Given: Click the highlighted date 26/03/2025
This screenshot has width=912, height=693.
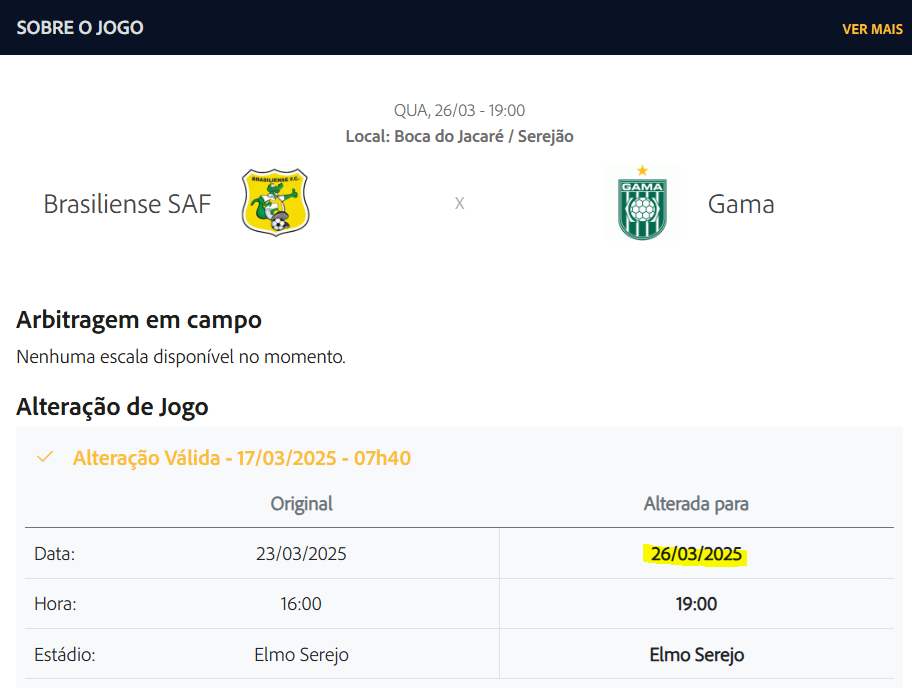Looking at the screenshot, I should click(x=696, y=554).
